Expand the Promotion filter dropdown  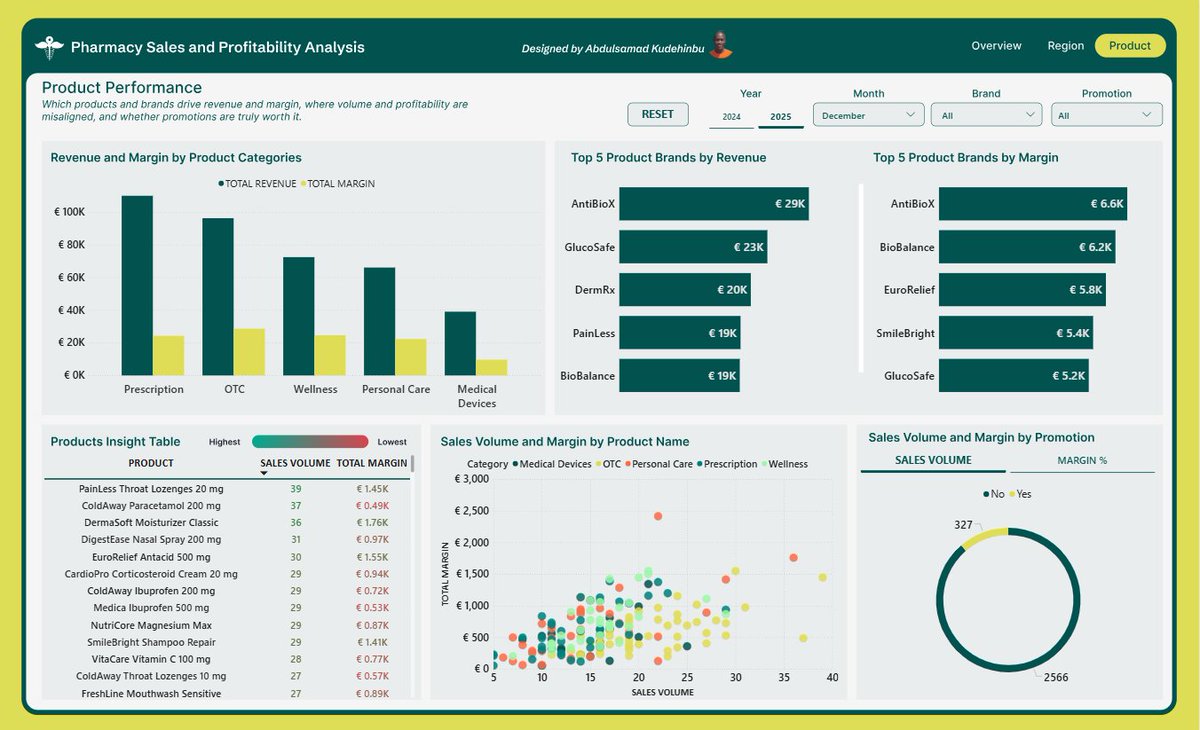click(x=1106, y=115)
